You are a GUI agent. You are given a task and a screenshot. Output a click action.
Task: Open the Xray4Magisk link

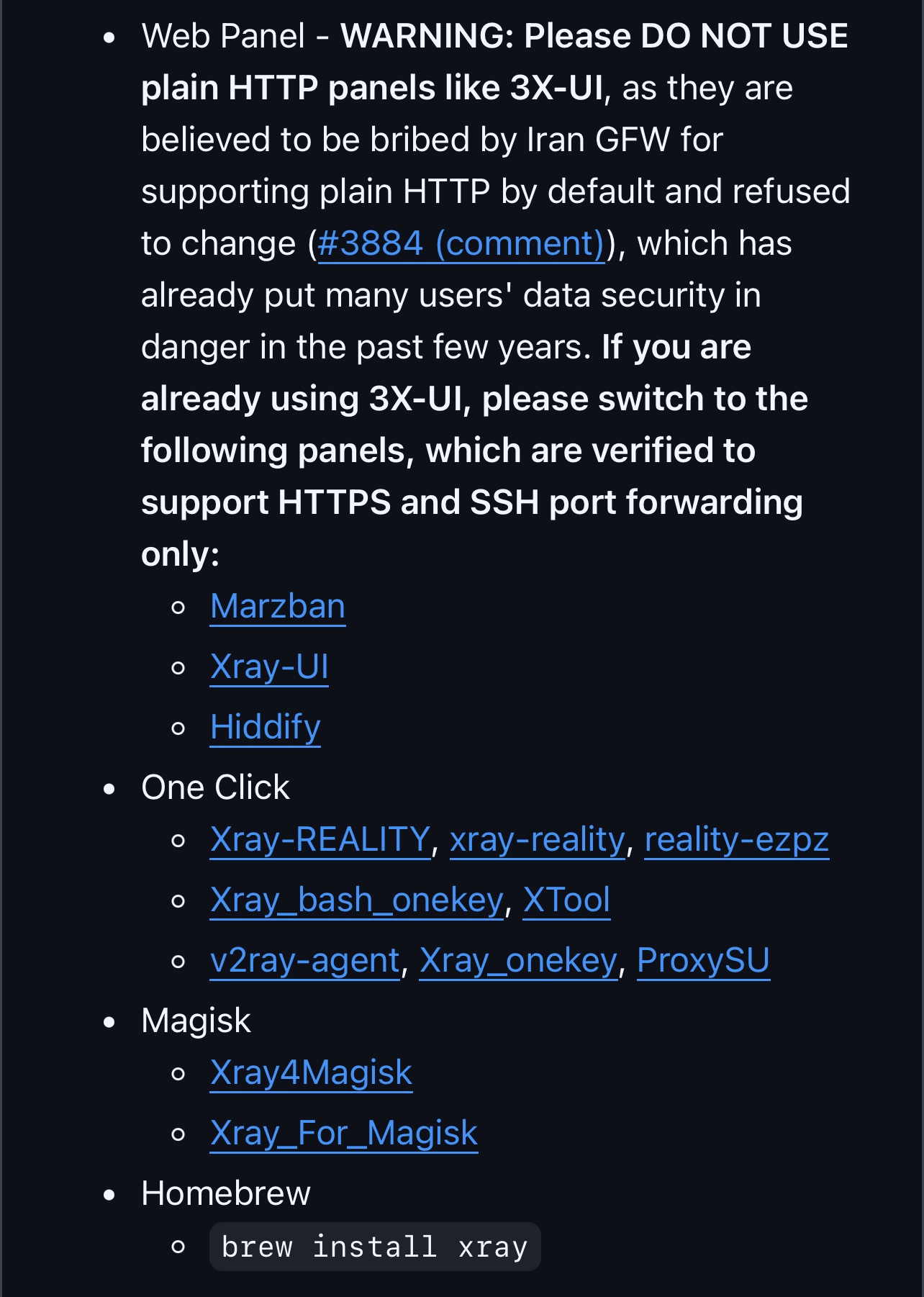[312, 1073]
